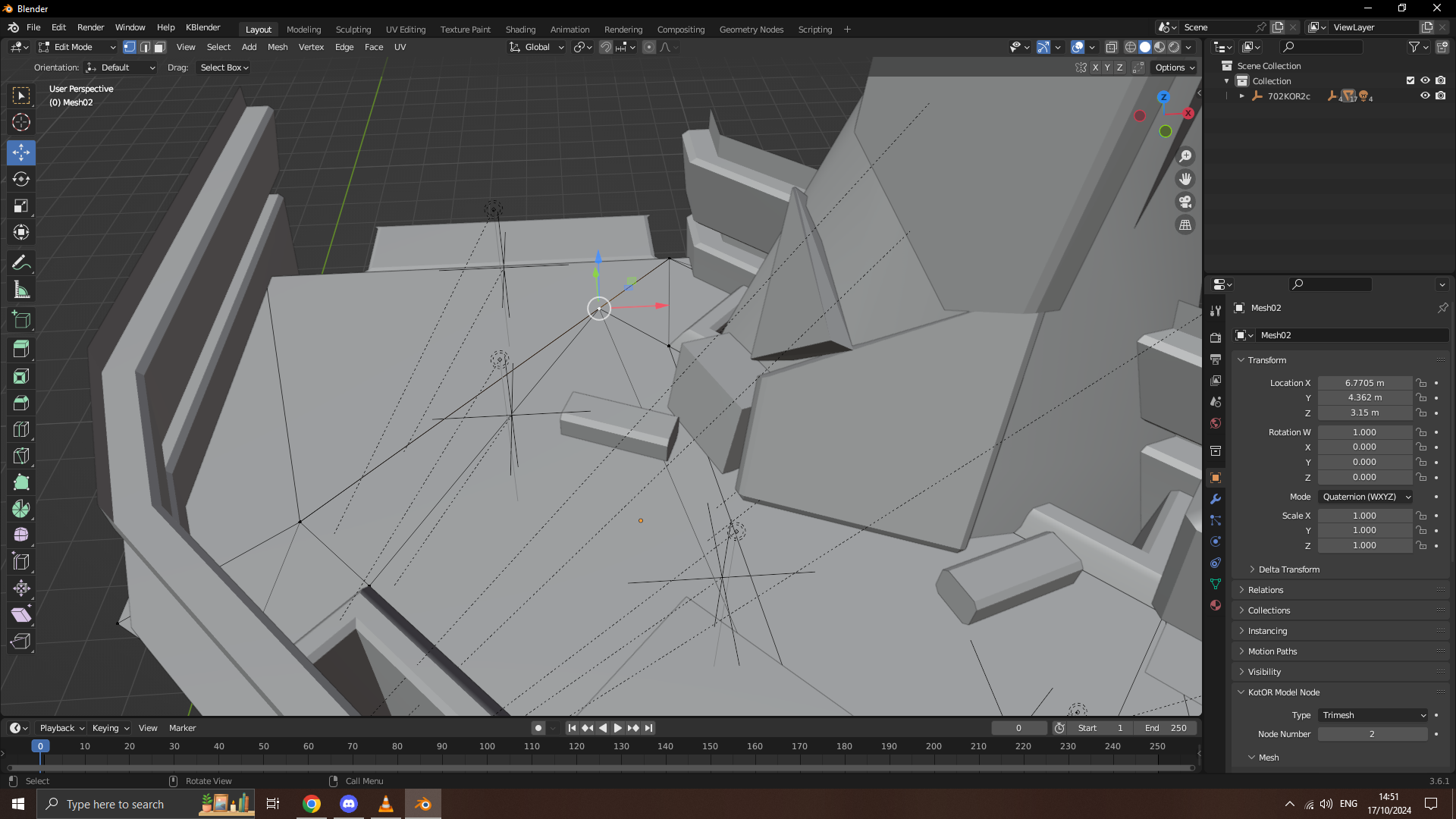1456x819 pixels.
Task: Toggle snapping magnet in header
Action: (606, 47)
